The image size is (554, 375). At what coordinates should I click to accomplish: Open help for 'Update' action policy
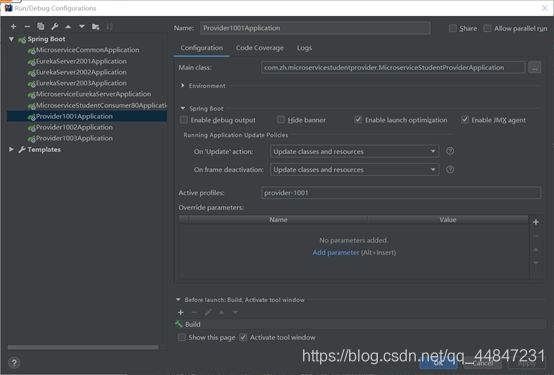point(450,151)
